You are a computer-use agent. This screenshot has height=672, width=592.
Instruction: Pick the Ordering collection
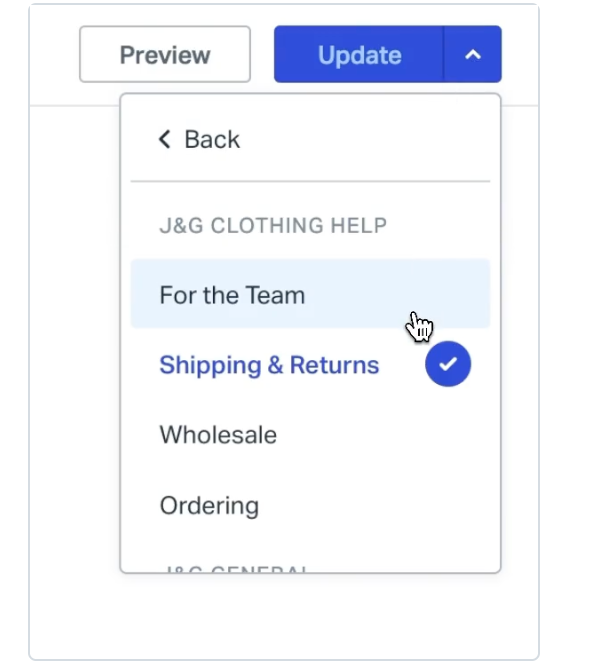[x=310, y=505]
